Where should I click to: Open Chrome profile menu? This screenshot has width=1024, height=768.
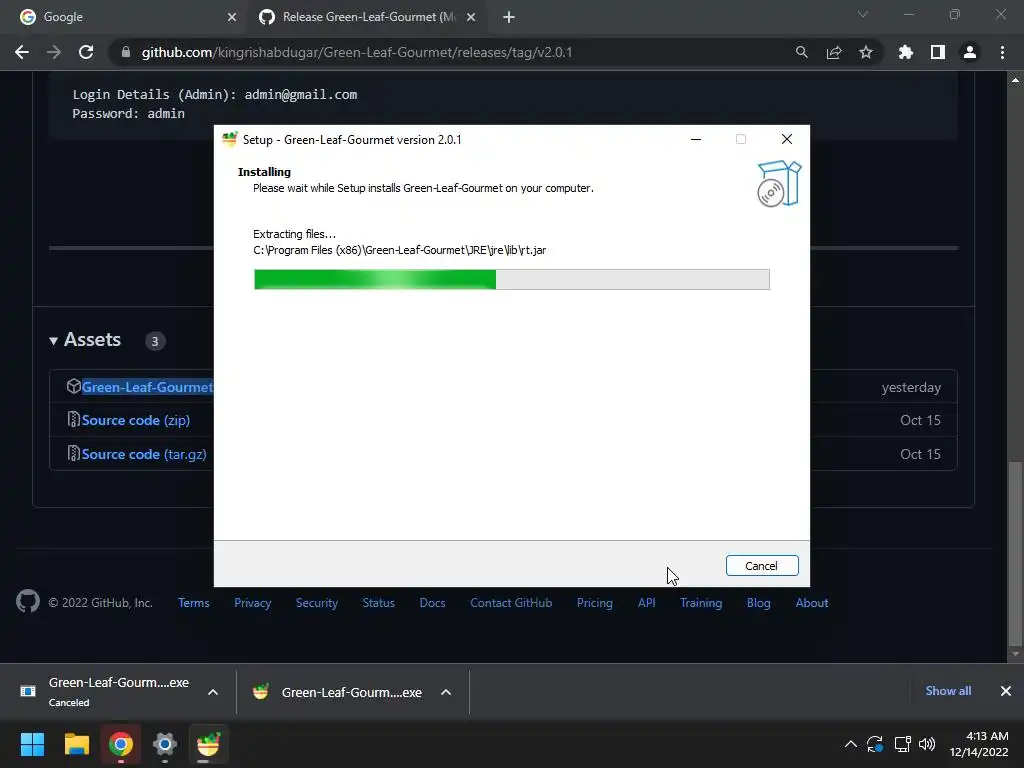(x=969, y=52)
